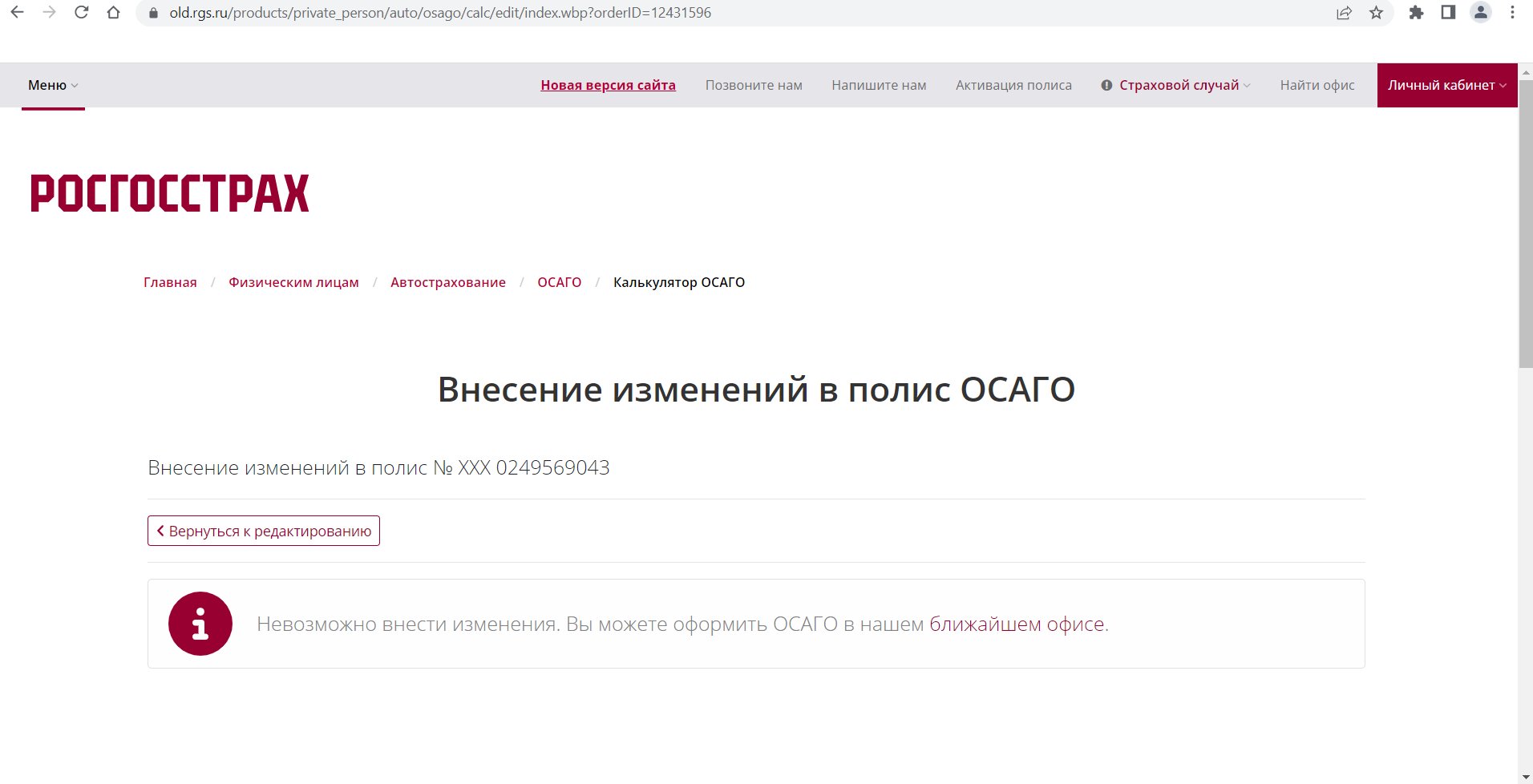Click policy number text ХХХ 0249569043
The image size is (1533, 784).
point(533,467)
